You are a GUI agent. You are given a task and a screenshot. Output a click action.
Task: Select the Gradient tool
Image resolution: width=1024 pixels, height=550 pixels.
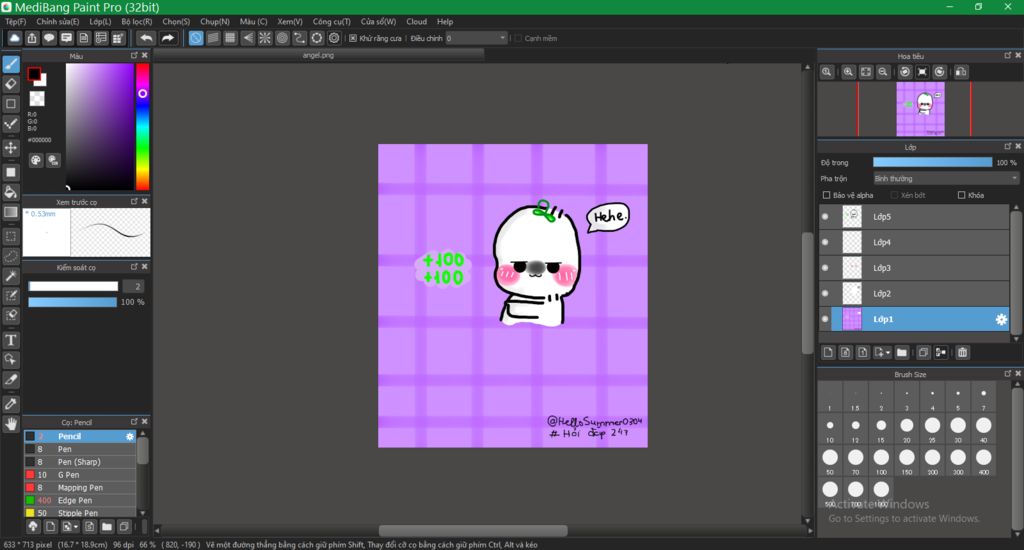click(x=10, y=212)
